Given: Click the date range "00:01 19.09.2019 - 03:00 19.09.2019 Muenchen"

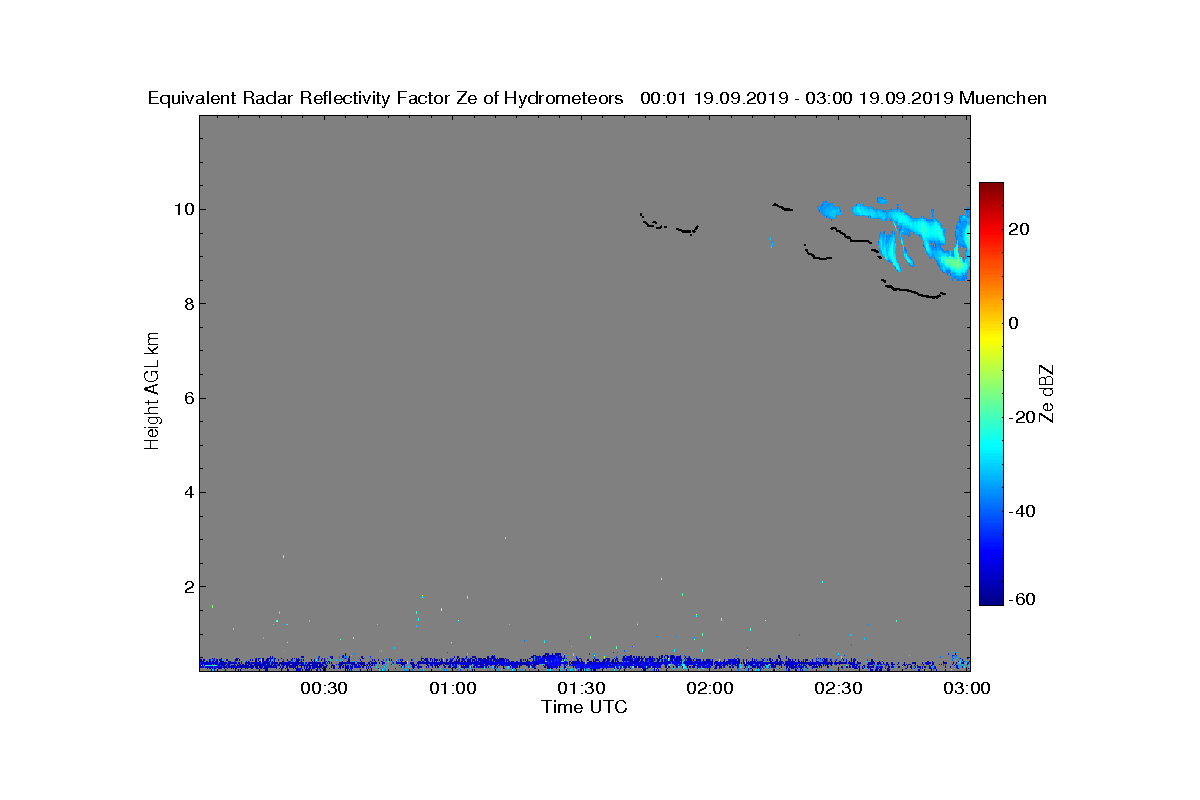Looking at the screenshot, I should coord(843,98).
